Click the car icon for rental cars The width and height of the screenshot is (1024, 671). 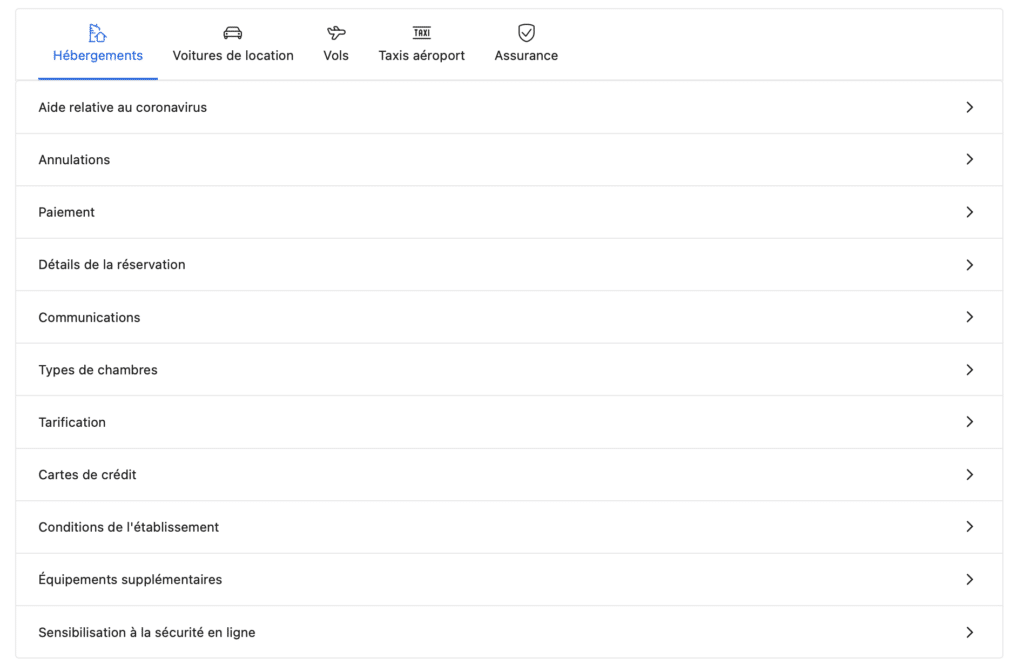[233, 33]
